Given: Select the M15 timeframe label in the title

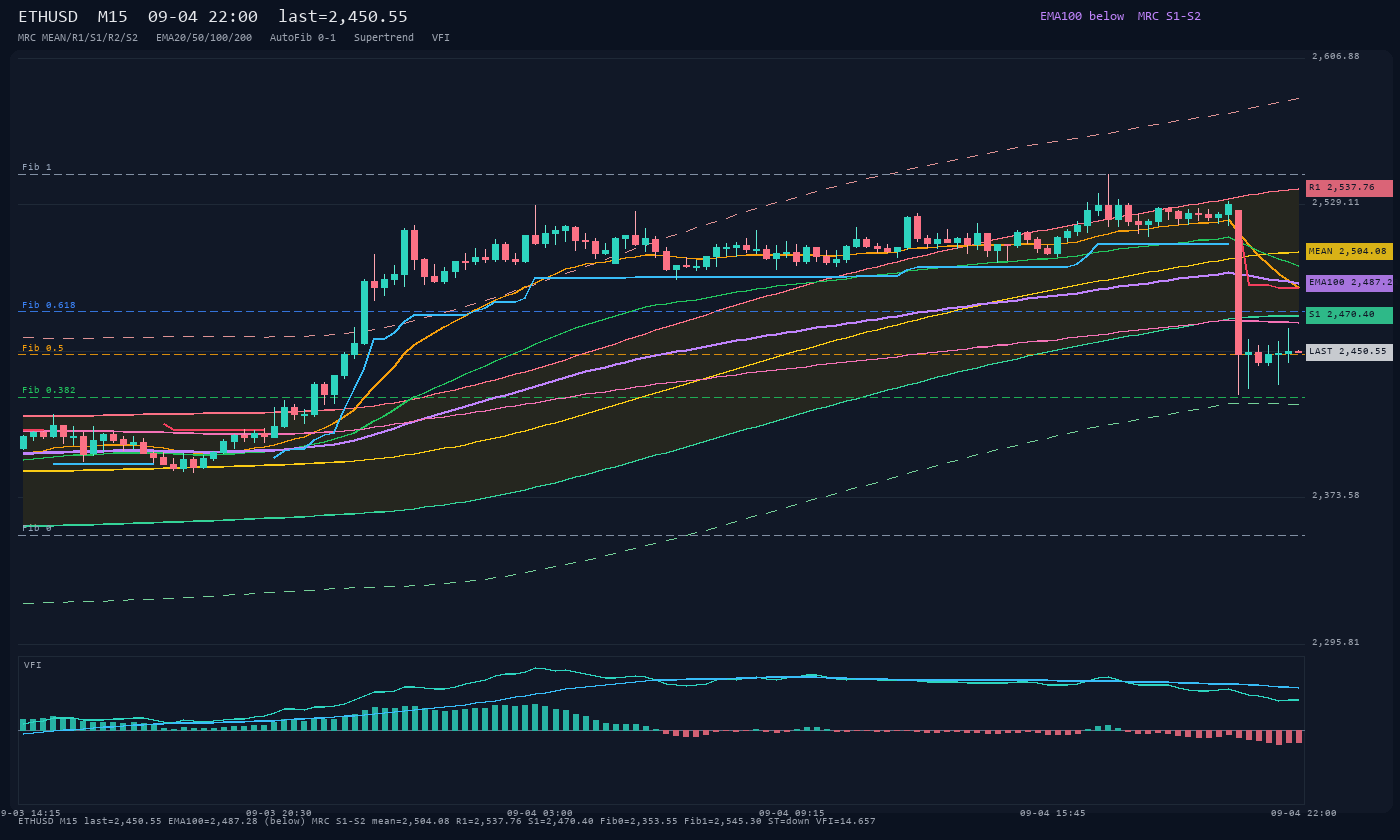Looking at the screenshot, I should tap(112, 17).
